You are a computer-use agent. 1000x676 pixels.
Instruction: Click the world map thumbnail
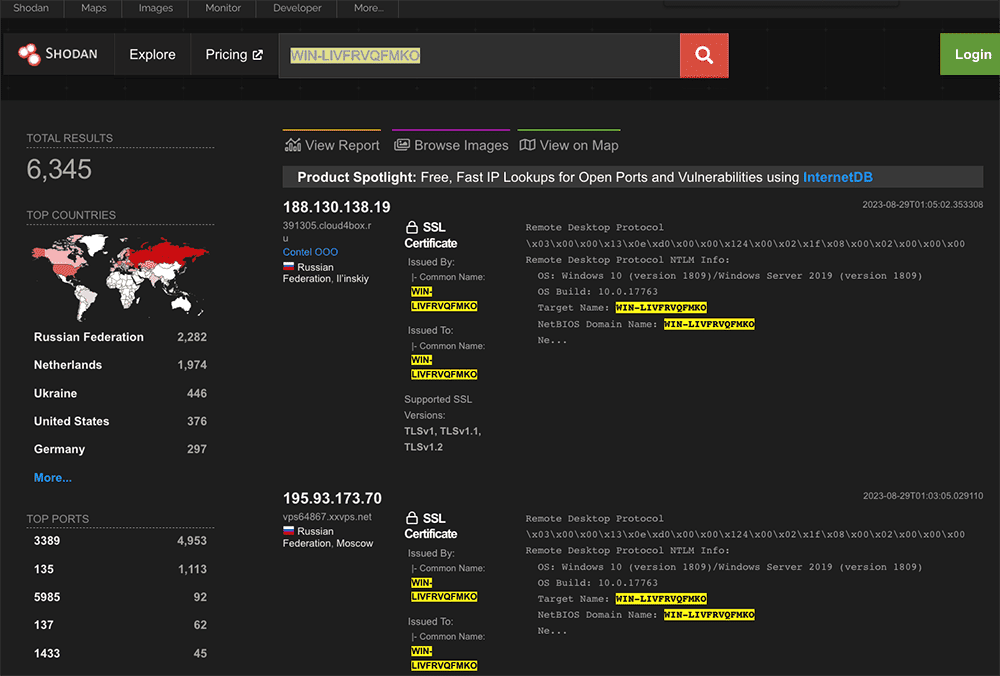pos(119,272)
